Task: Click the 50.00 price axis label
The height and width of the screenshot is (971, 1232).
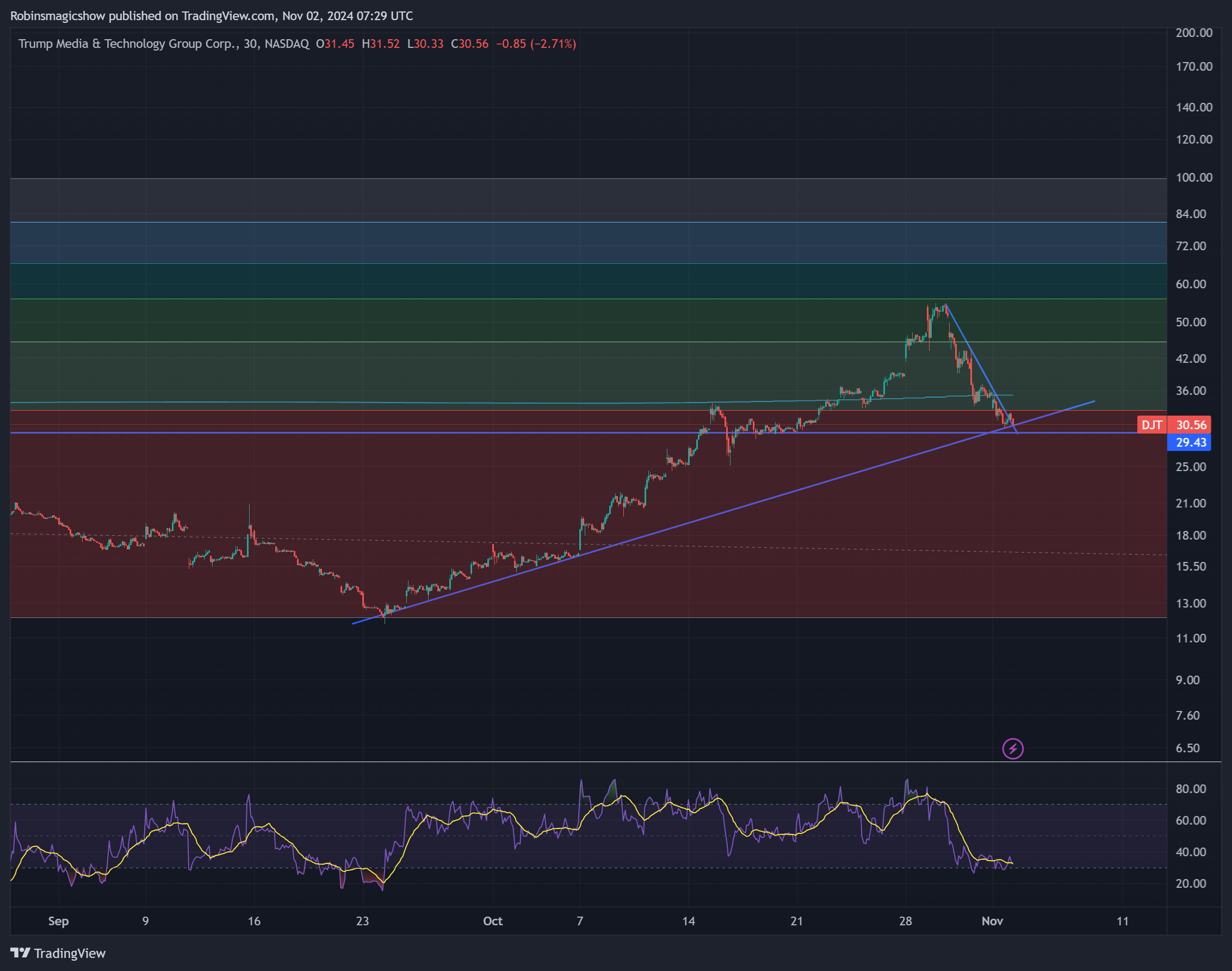Action: (x=1191, y=323)
